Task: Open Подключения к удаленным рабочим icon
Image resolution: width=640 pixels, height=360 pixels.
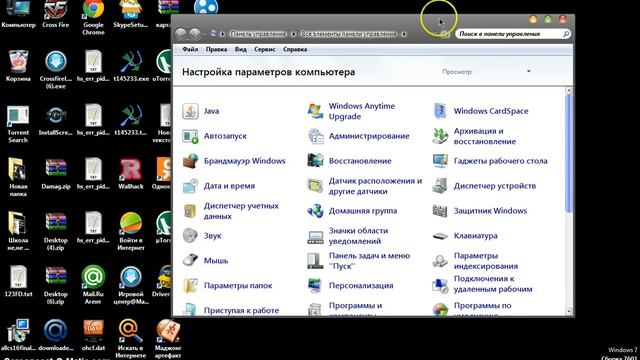Action: (x=440, y=286)
